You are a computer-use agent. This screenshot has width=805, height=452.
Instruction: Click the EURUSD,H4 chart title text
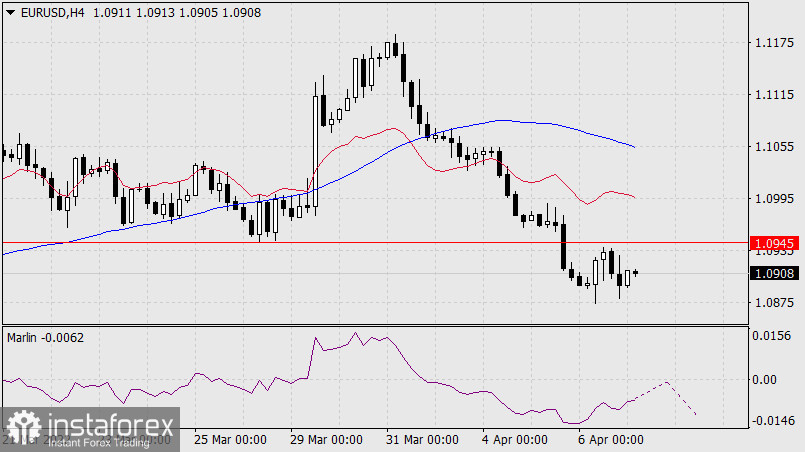(x=52, y=12)
